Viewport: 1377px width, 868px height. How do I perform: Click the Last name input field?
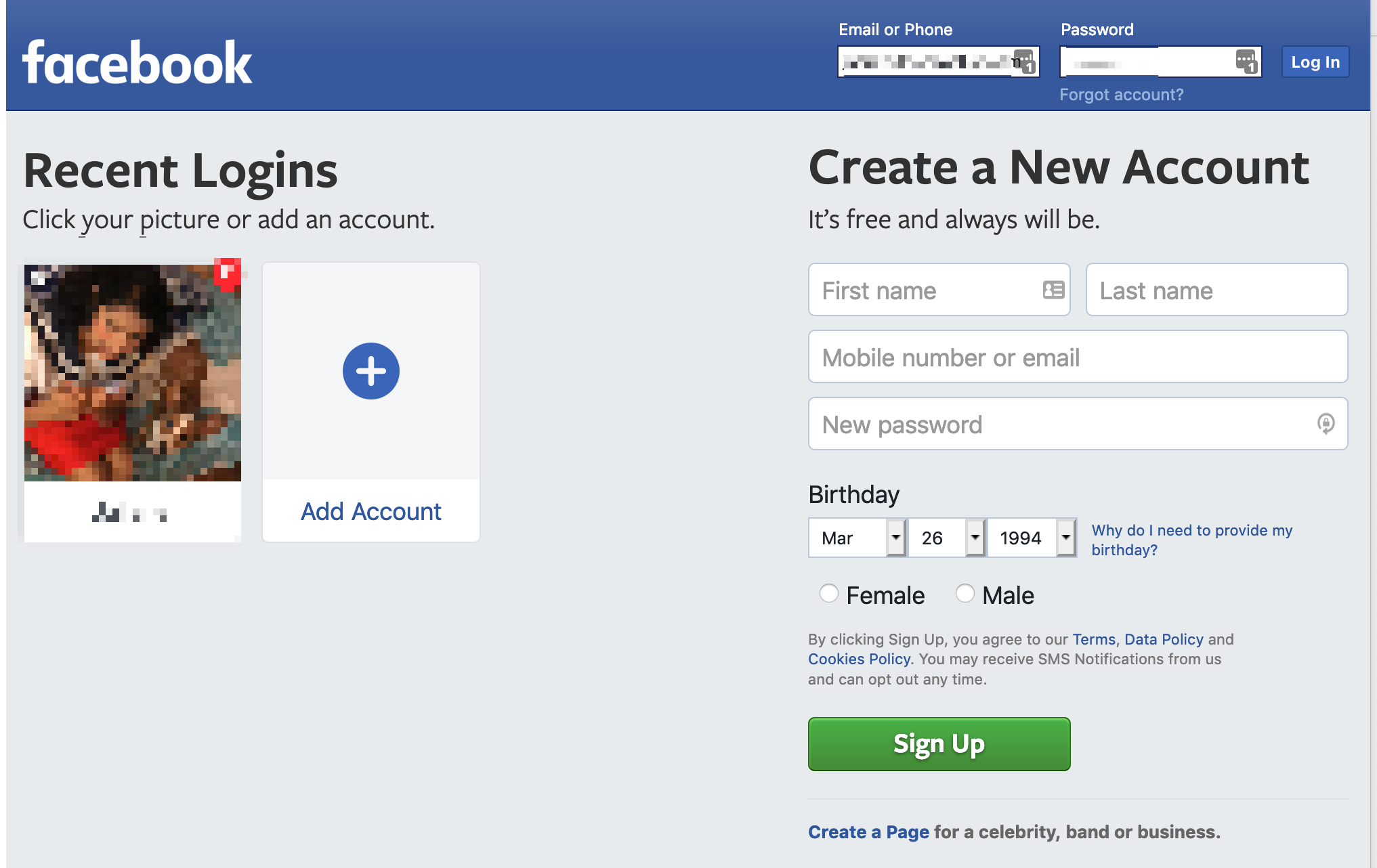tap(1215, 290)
